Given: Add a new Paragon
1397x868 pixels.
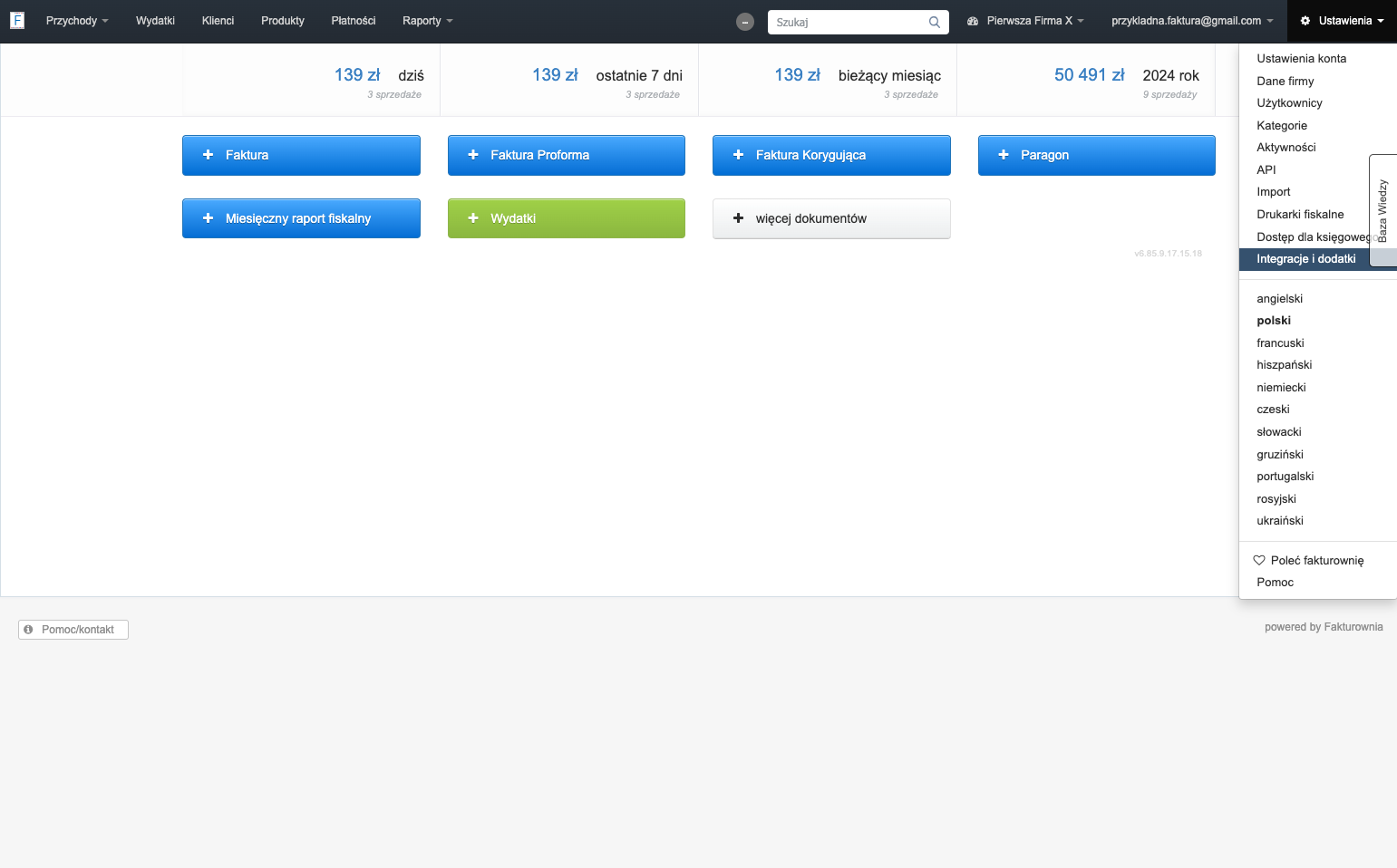Looking at the screenshot, I should (x=1097, y=155).
